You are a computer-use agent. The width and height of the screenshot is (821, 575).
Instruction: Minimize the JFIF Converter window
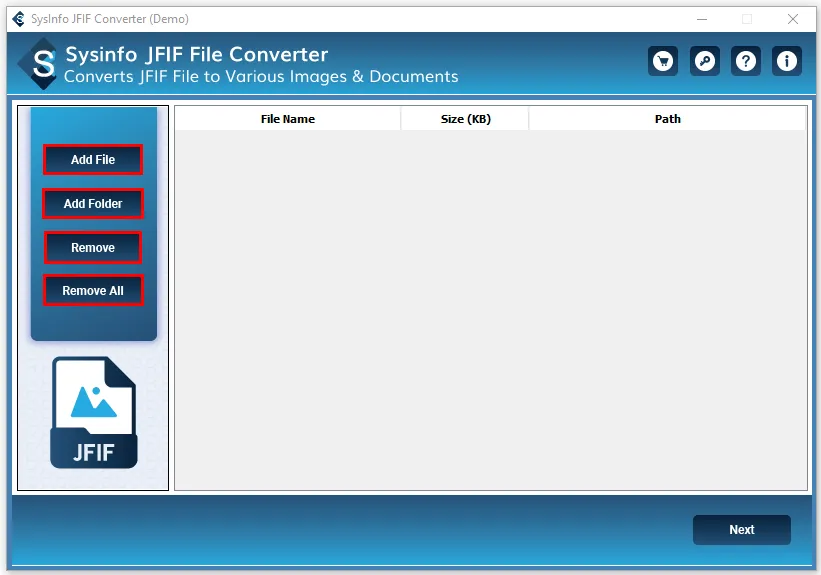[702, 19]
